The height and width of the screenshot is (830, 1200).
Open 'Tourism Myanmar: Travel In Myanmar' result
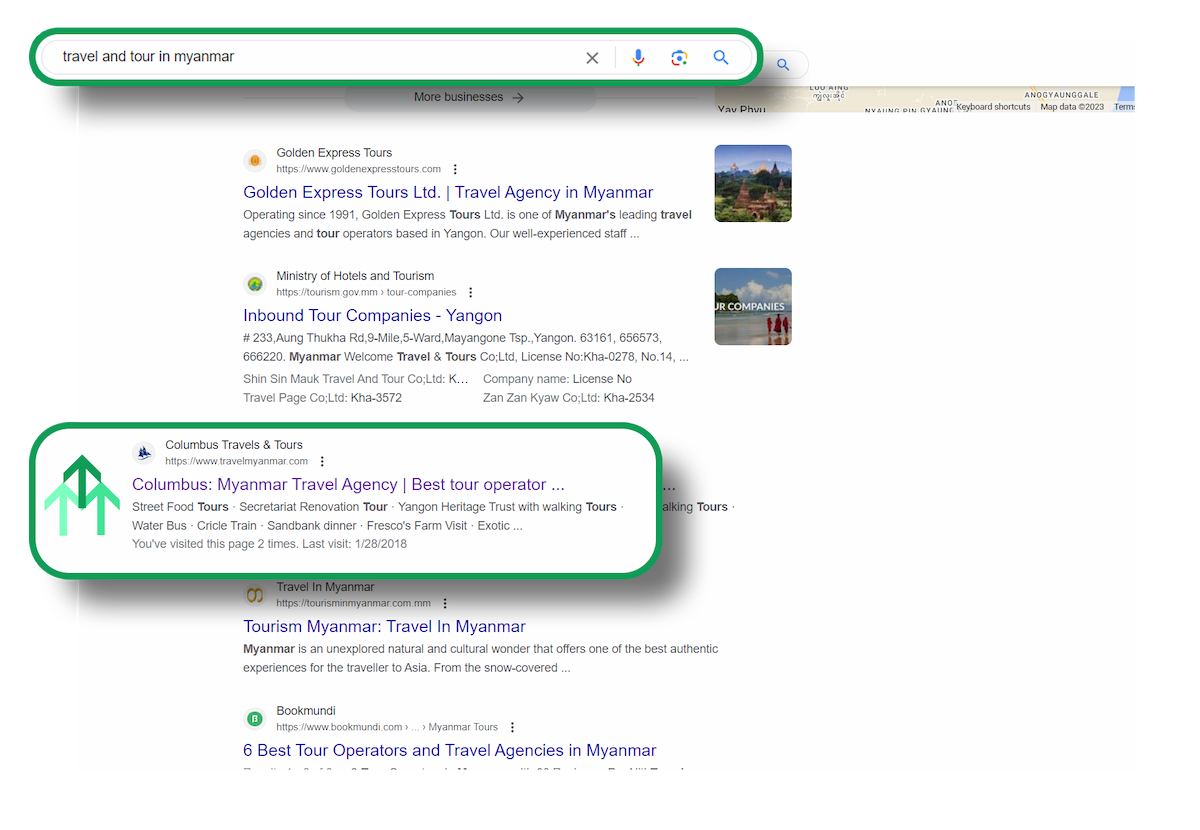[384, 627]
